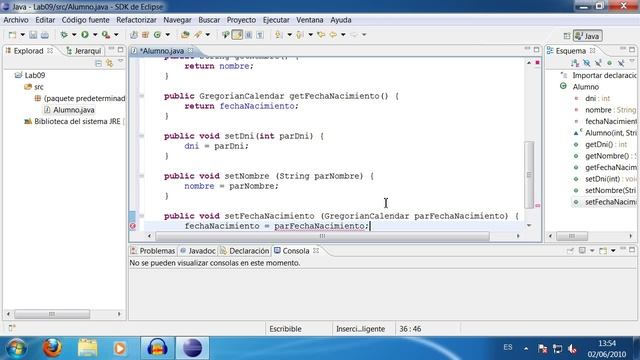The height and width of the screenshot is (360, 640).
Task: Click the volume icon in system tray
Action: 572,349
